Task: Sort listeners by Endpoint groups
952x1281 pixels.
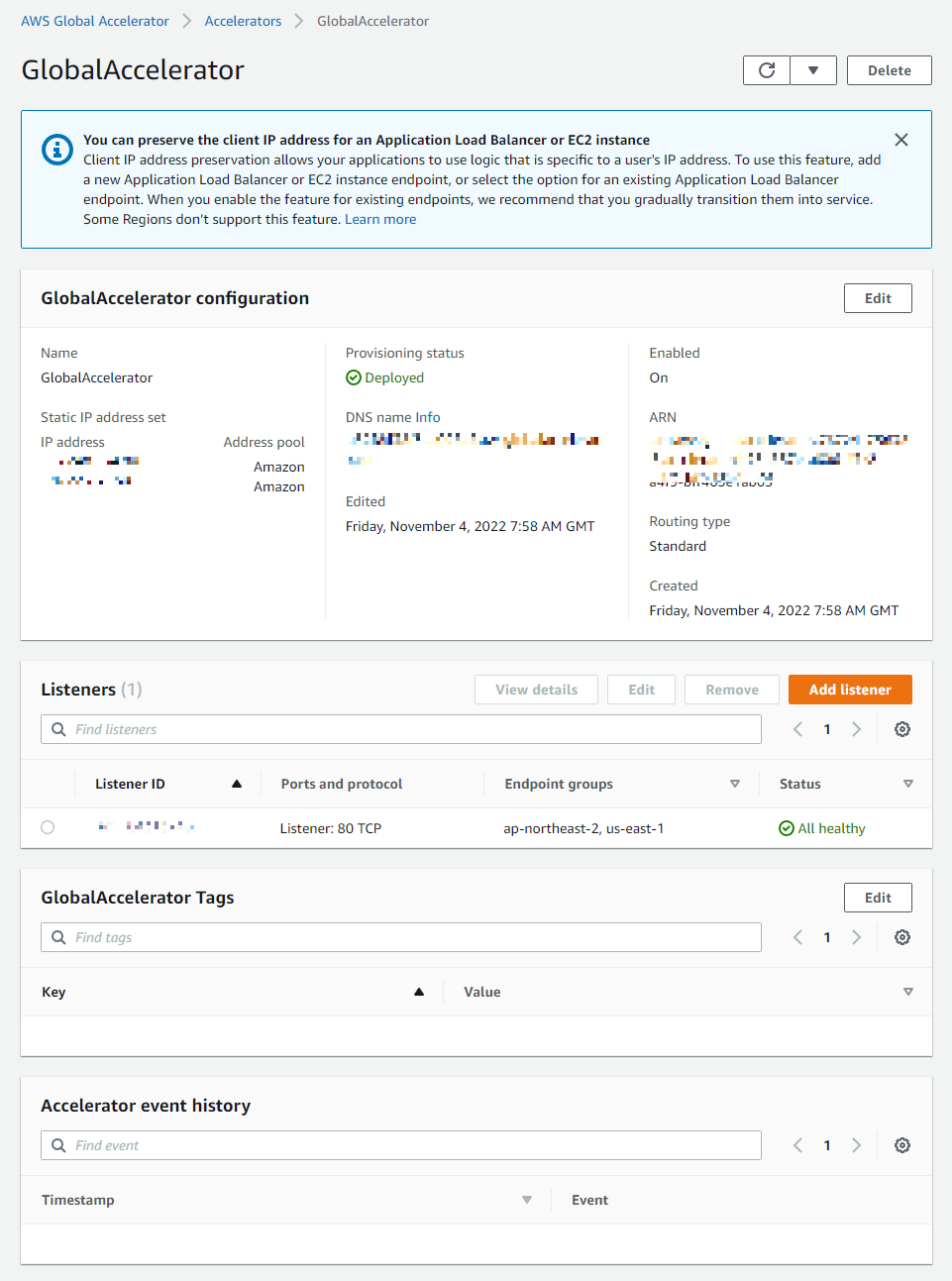Action: tap(735, 784)
